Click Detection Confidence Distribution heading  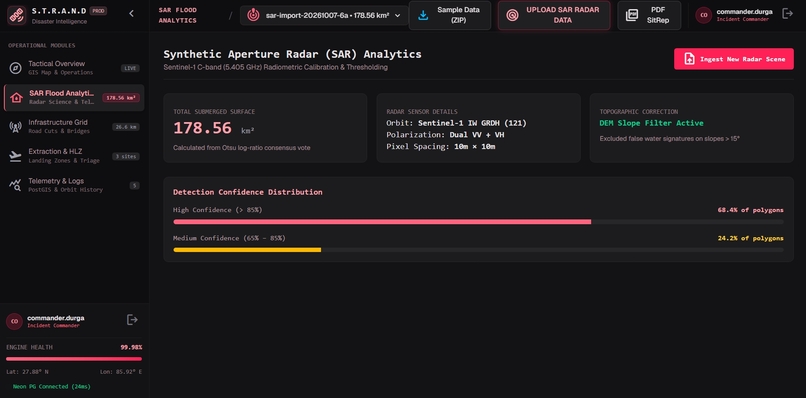coord(248,192)
